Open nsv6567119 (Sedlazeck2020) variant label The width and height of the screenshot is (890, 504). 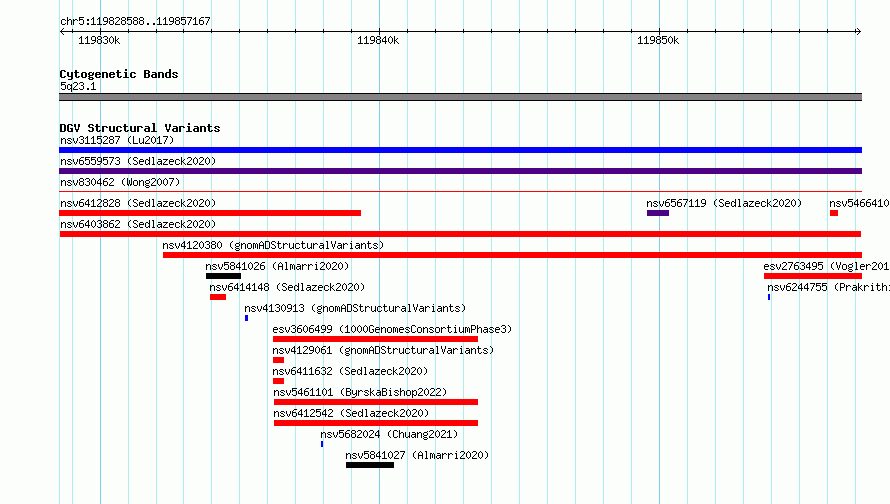pyautogui.click(x=724, y=203)
